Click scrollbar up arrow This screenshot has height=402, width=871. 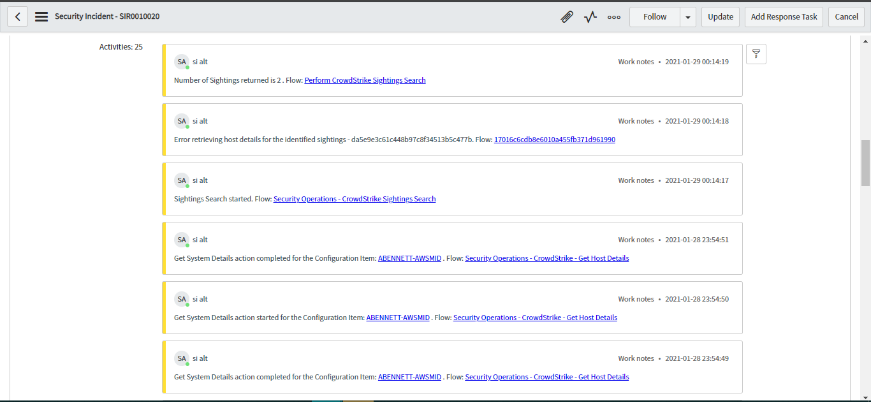click(865, 41)
